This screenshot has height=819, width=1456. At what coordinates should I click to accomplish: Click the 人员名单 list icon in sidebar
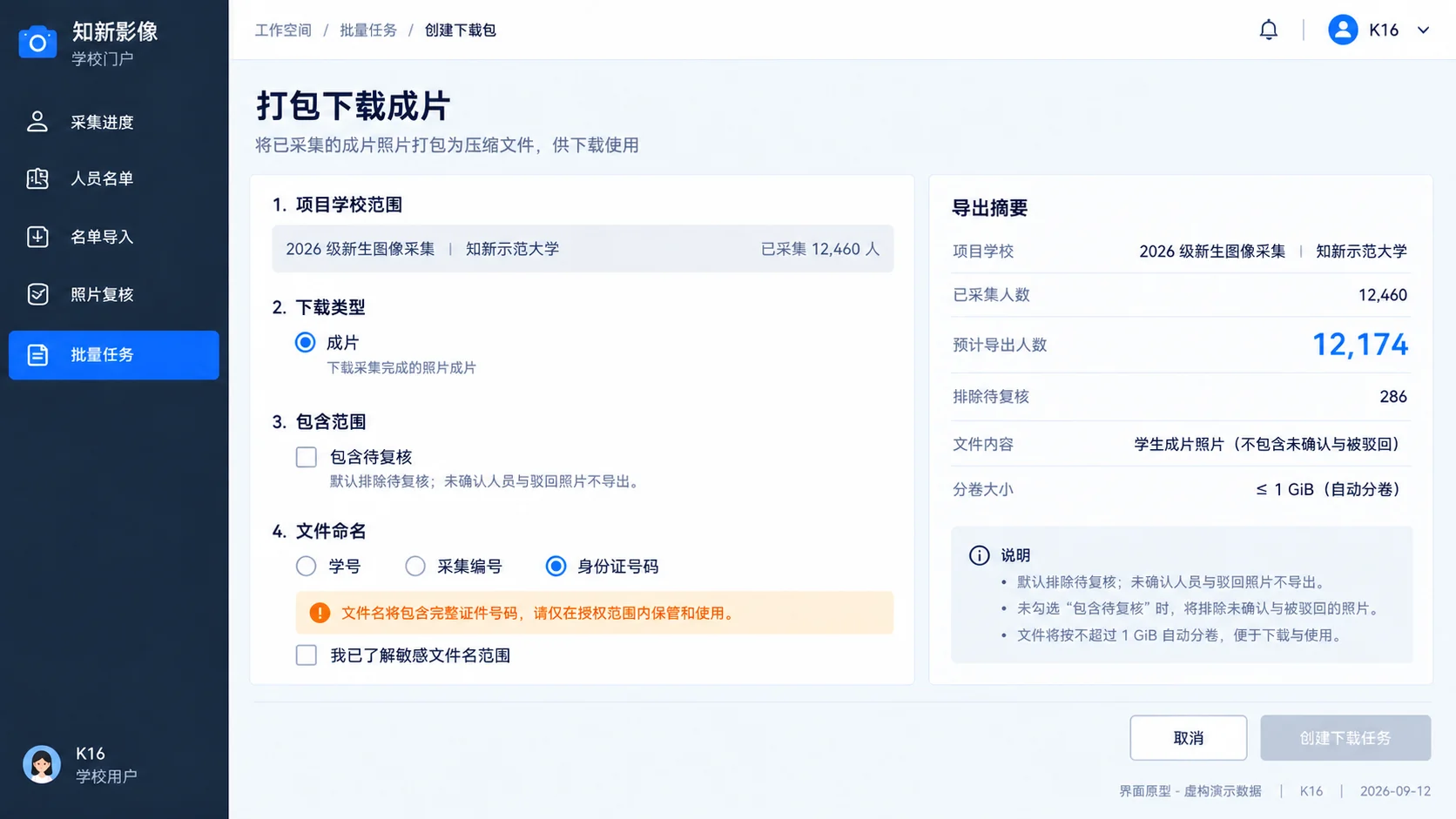pos(37,178)
